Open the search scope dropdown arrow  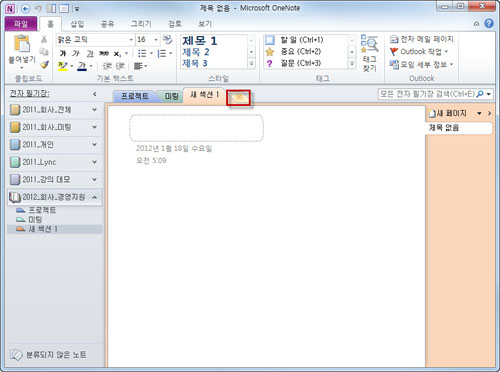(x=489, y=94)
